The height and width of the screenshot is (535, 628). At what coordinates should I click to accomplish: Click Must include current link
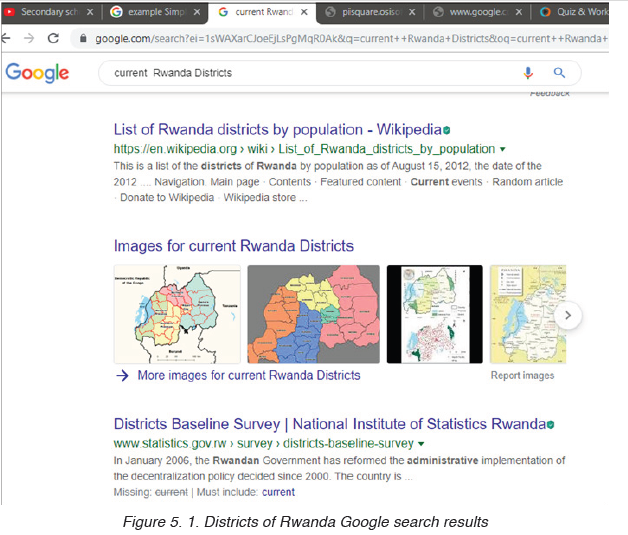tap(278, 492)
